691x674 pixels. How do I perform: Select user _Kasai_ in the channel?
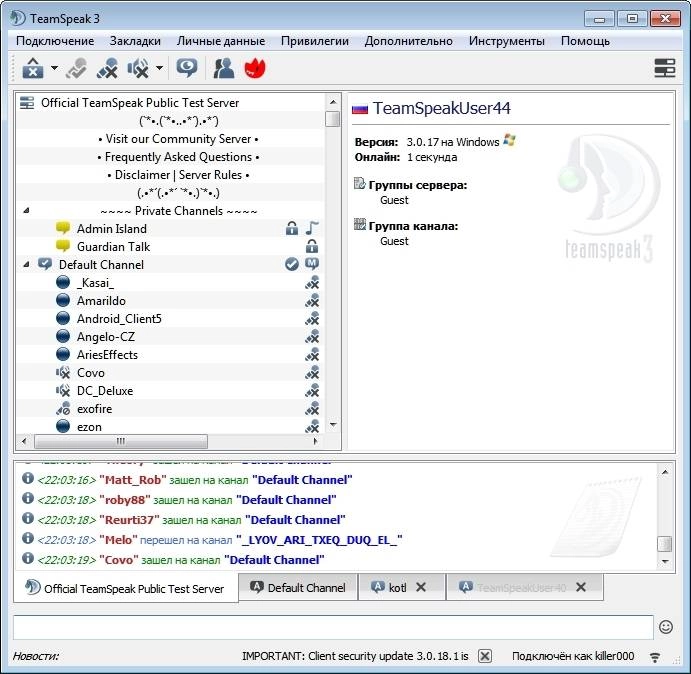[x=95, y=283]
